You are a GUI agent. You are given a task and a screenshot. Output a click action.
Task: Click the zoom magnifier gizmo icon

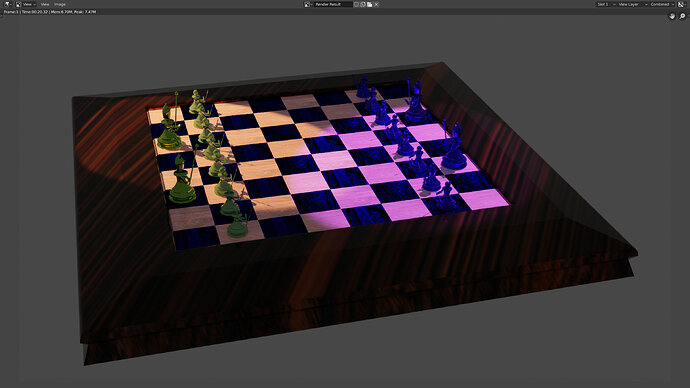682,16
